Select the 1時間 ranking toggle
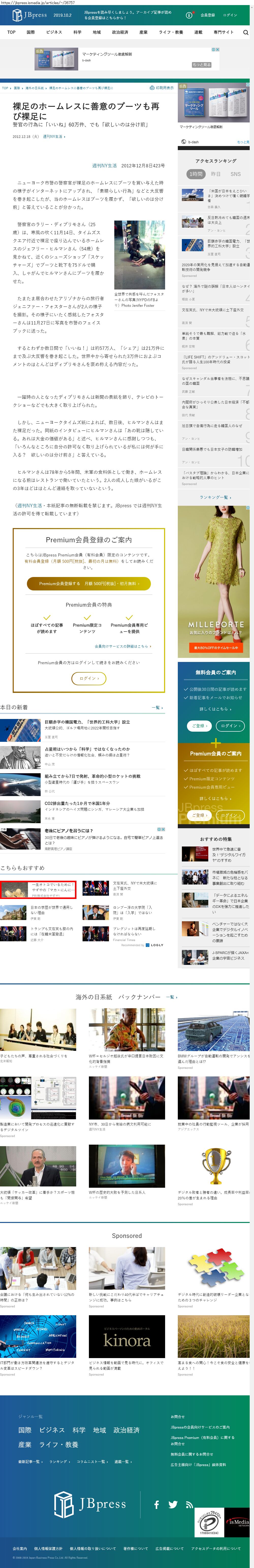Image resolution: width=254 pixels, height=1568 pixels. (x=195, y=174)
